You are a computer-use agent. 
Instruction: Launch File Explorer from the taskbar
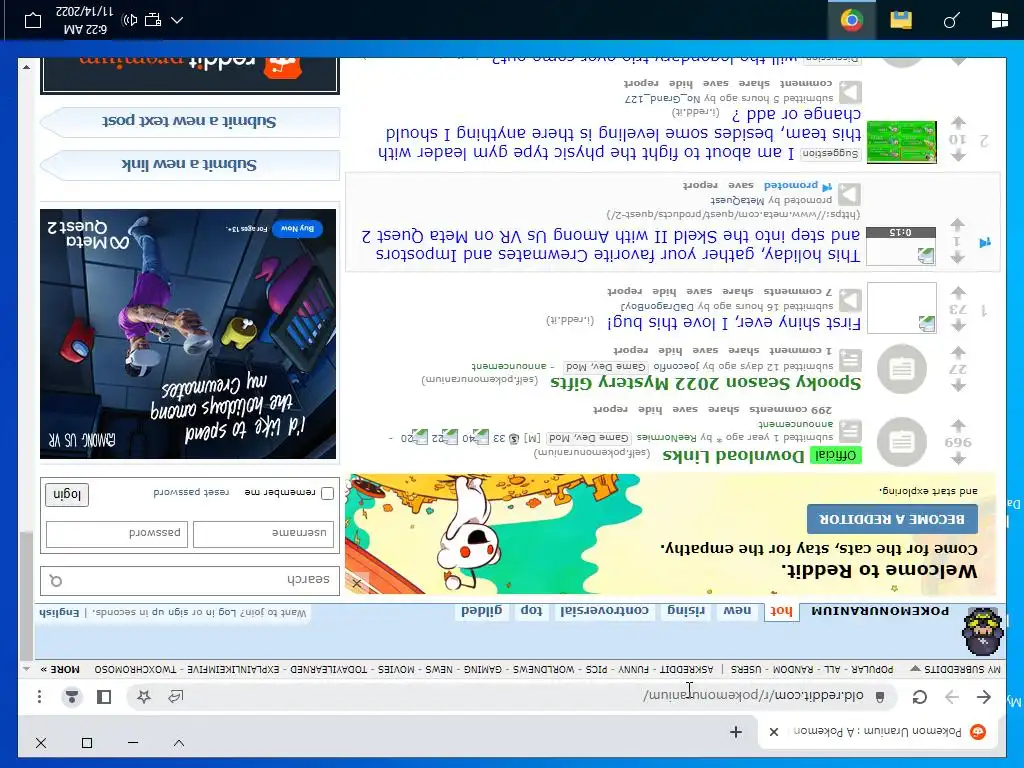pyautogui.click(x=901, y=20)
